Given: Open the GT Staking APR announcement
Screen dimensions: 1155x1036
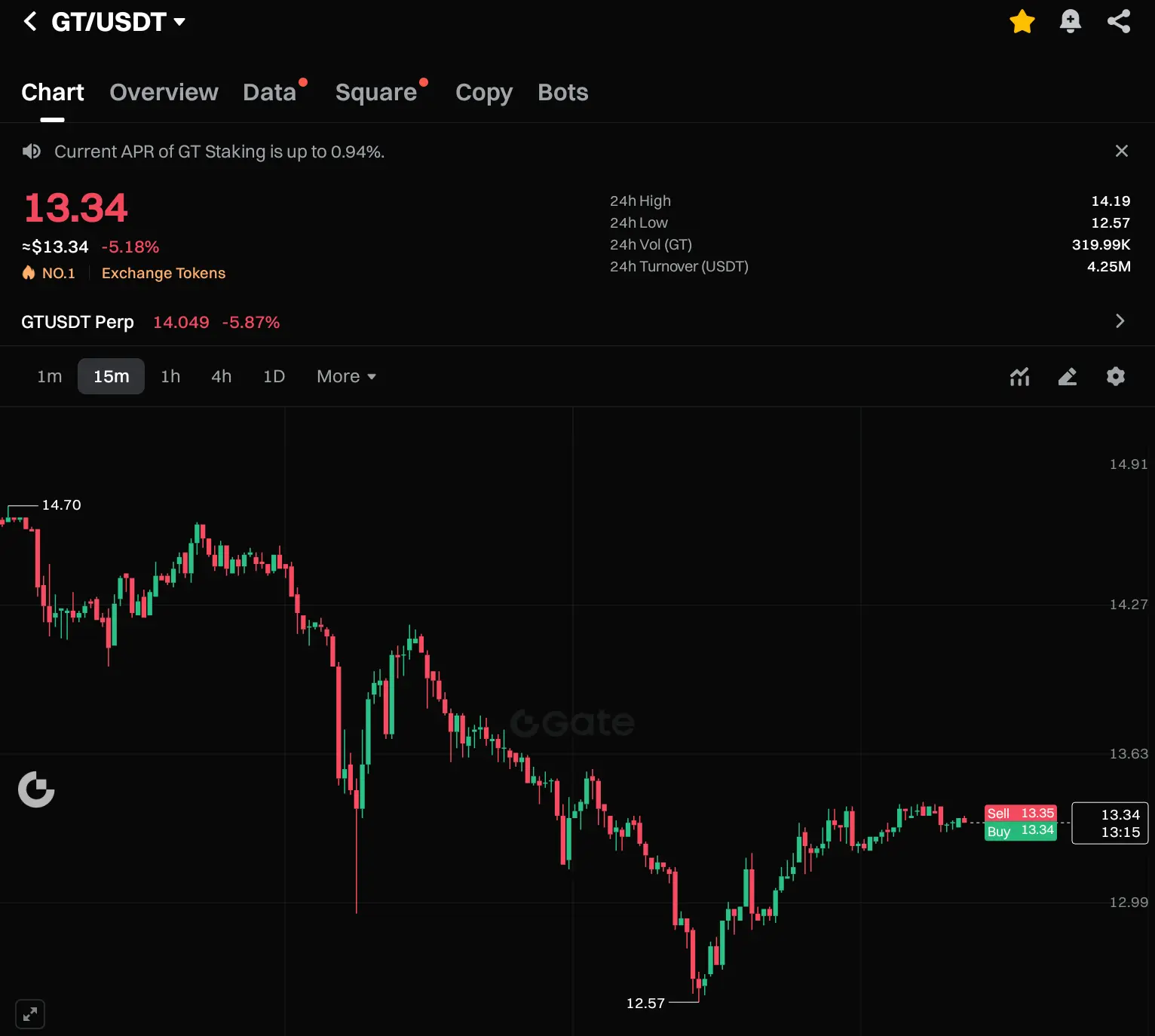Looking at the screenshot, I should pos(219,152).
